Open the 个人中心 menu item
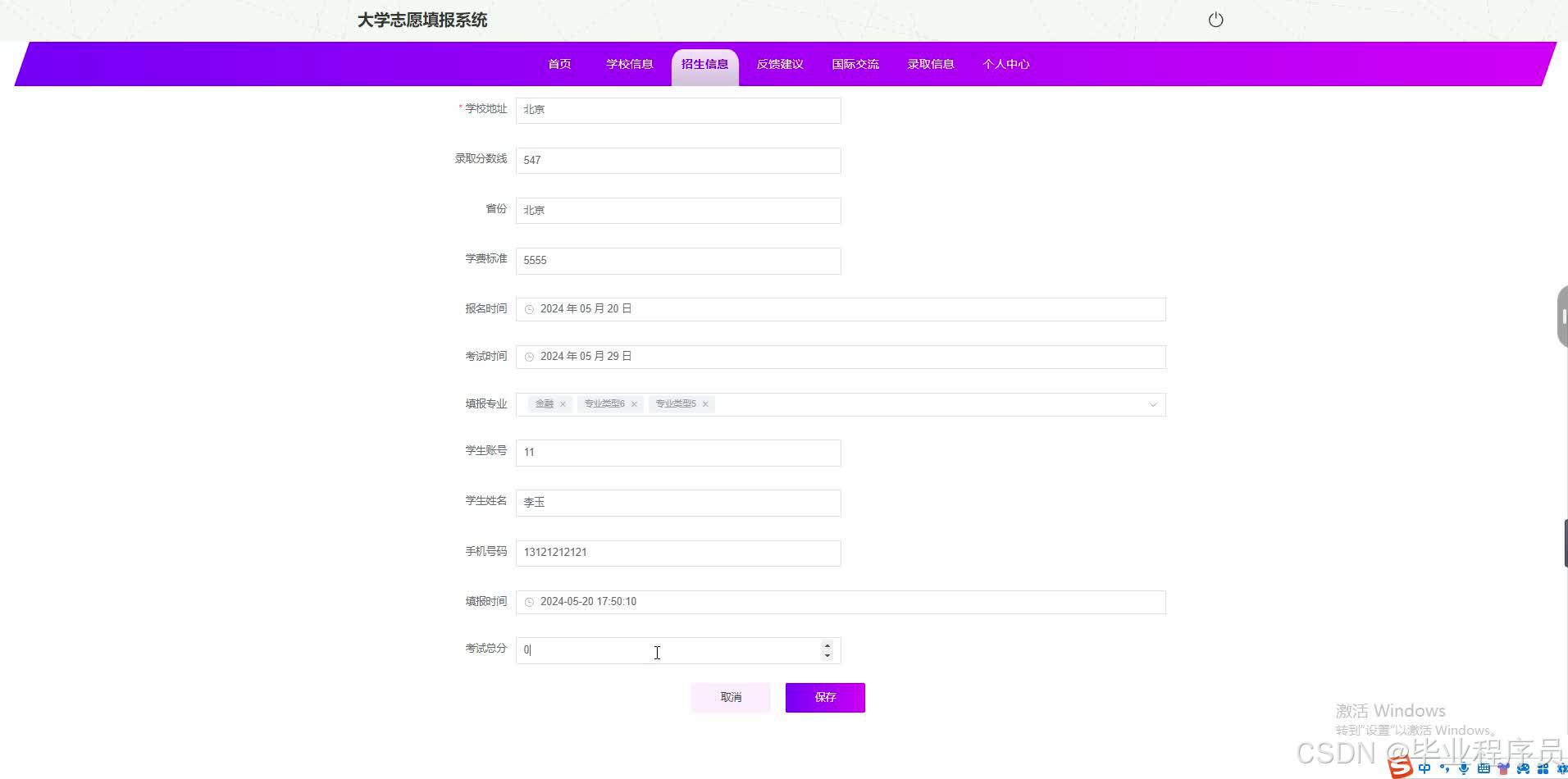The image size is (1568, 779). pos(1005,63)
